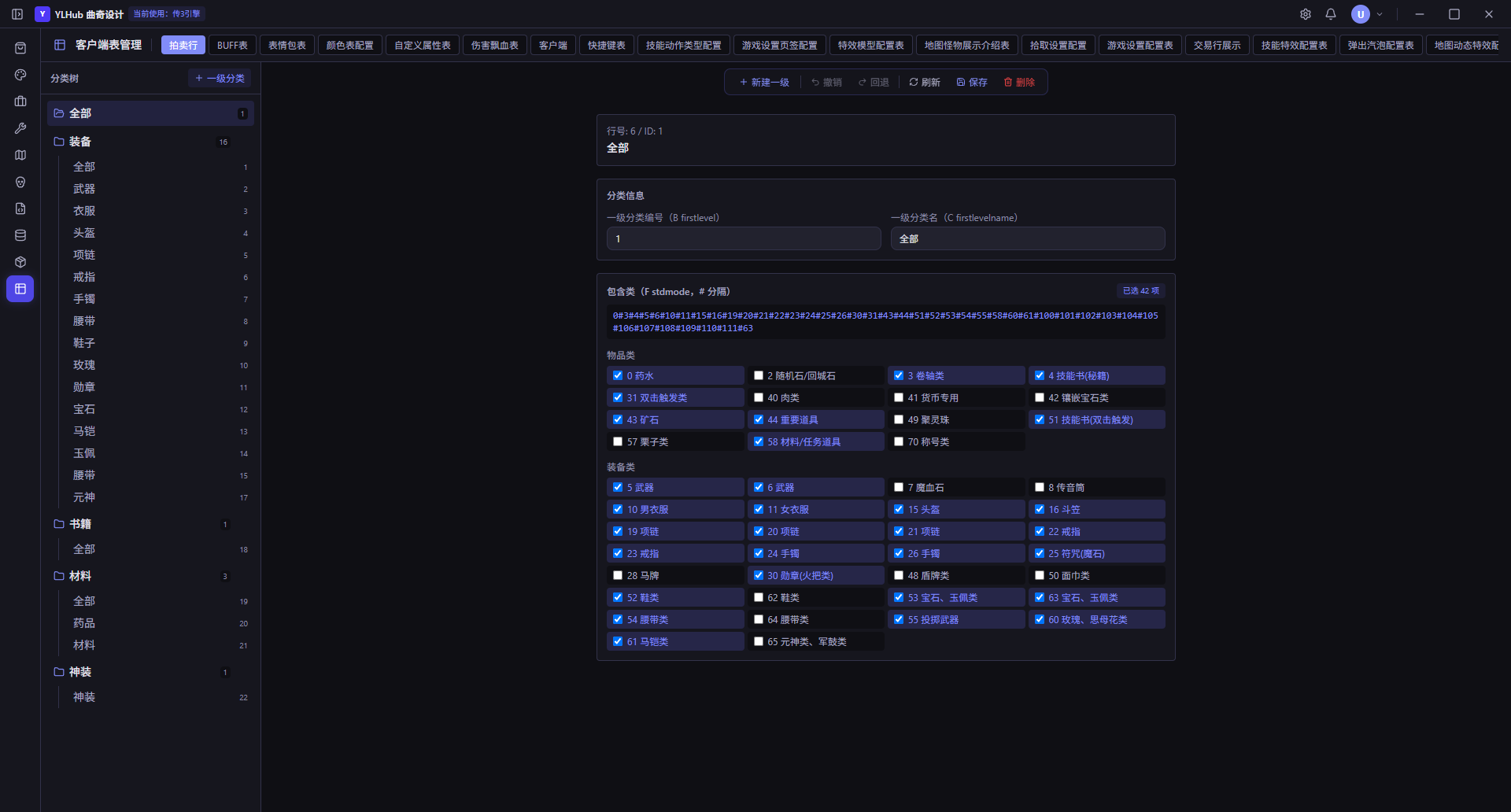Click the 一级分类 add button

[x=220, y=78]
